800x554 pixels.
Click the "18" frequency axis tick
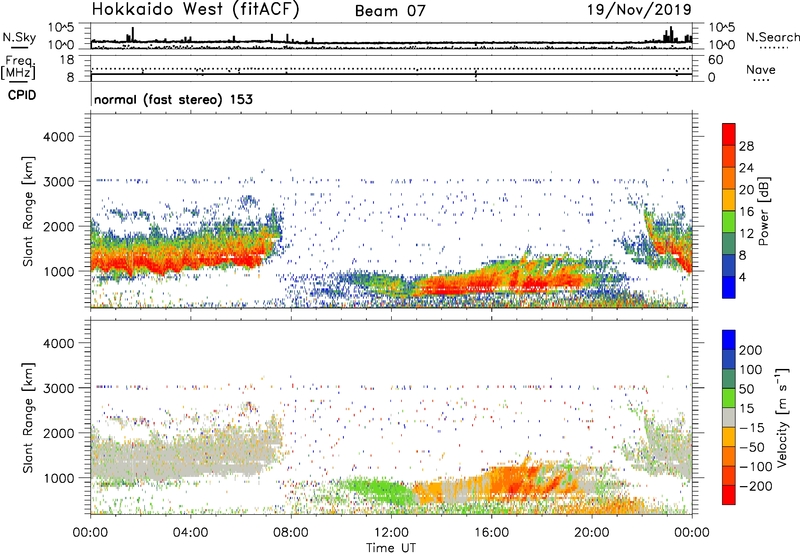pyautogui.click(x=66, y=60)
